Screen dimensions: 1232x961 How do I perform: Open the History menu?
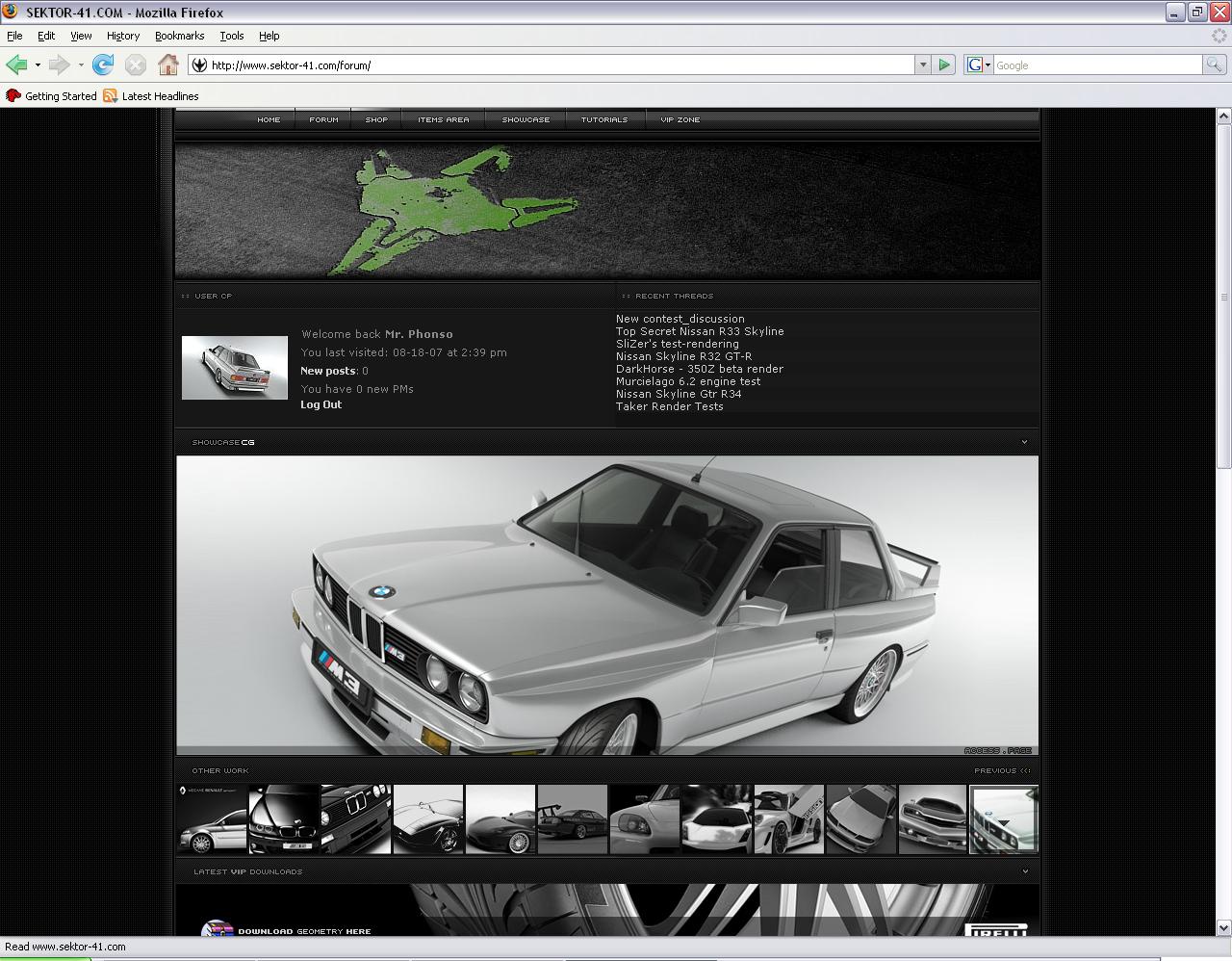pos(123,36)
